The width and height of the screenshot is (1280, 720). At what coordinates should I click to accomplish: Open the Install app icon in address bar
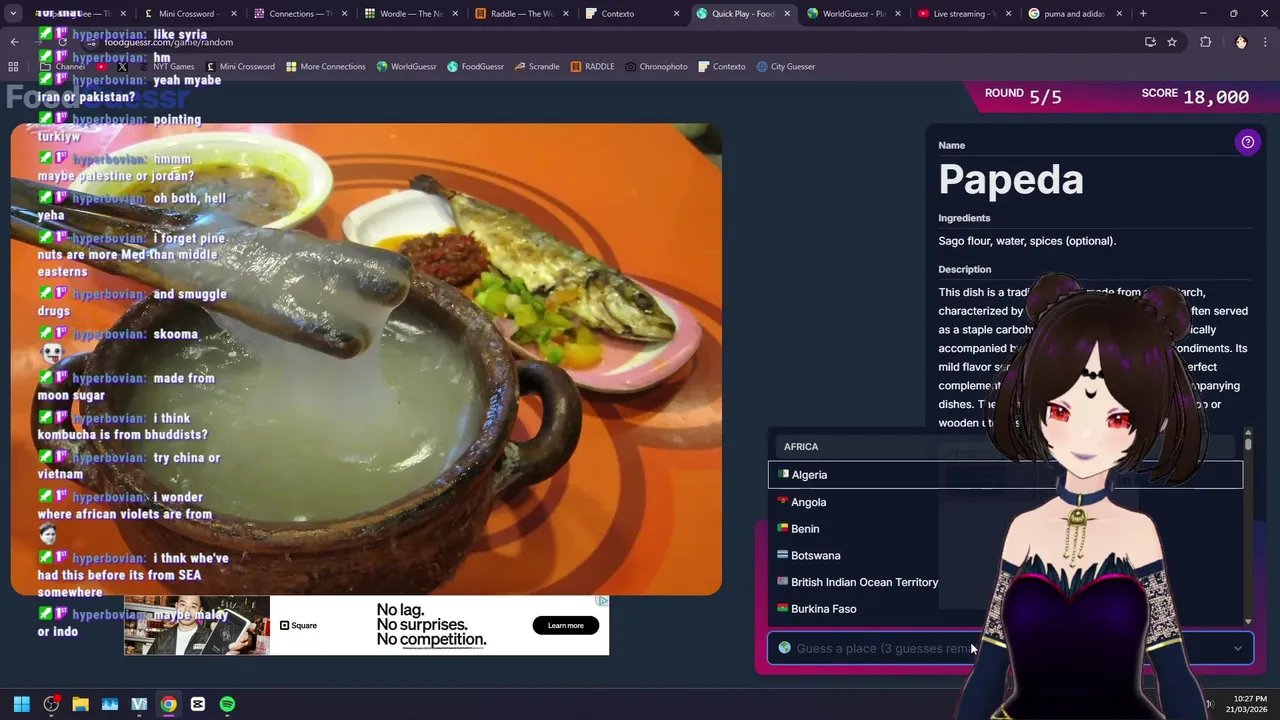coord(1150,42)
